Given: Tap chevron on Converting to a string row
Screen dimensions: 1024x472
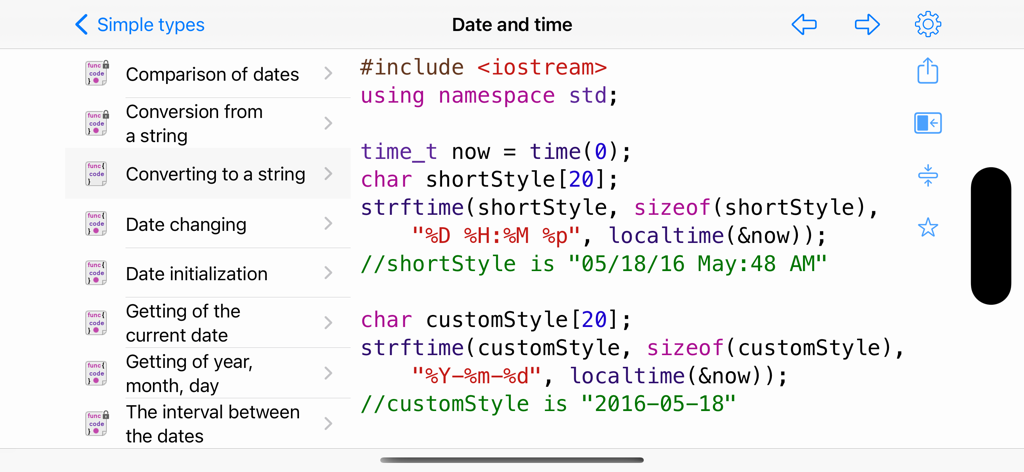Looking at the screenshot, I should click(x=328, y=174).
